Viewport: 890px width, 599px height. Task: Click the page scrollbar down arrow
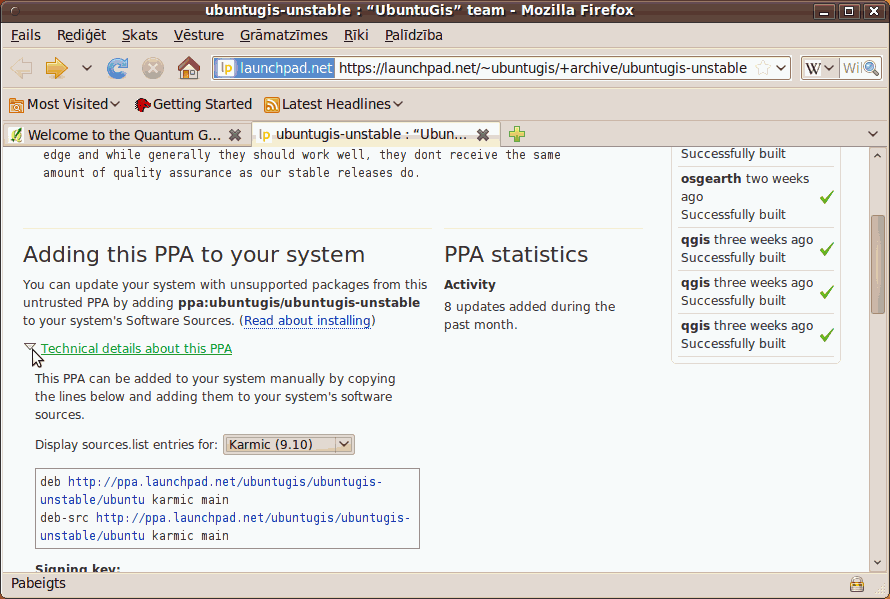click(878, 563)
